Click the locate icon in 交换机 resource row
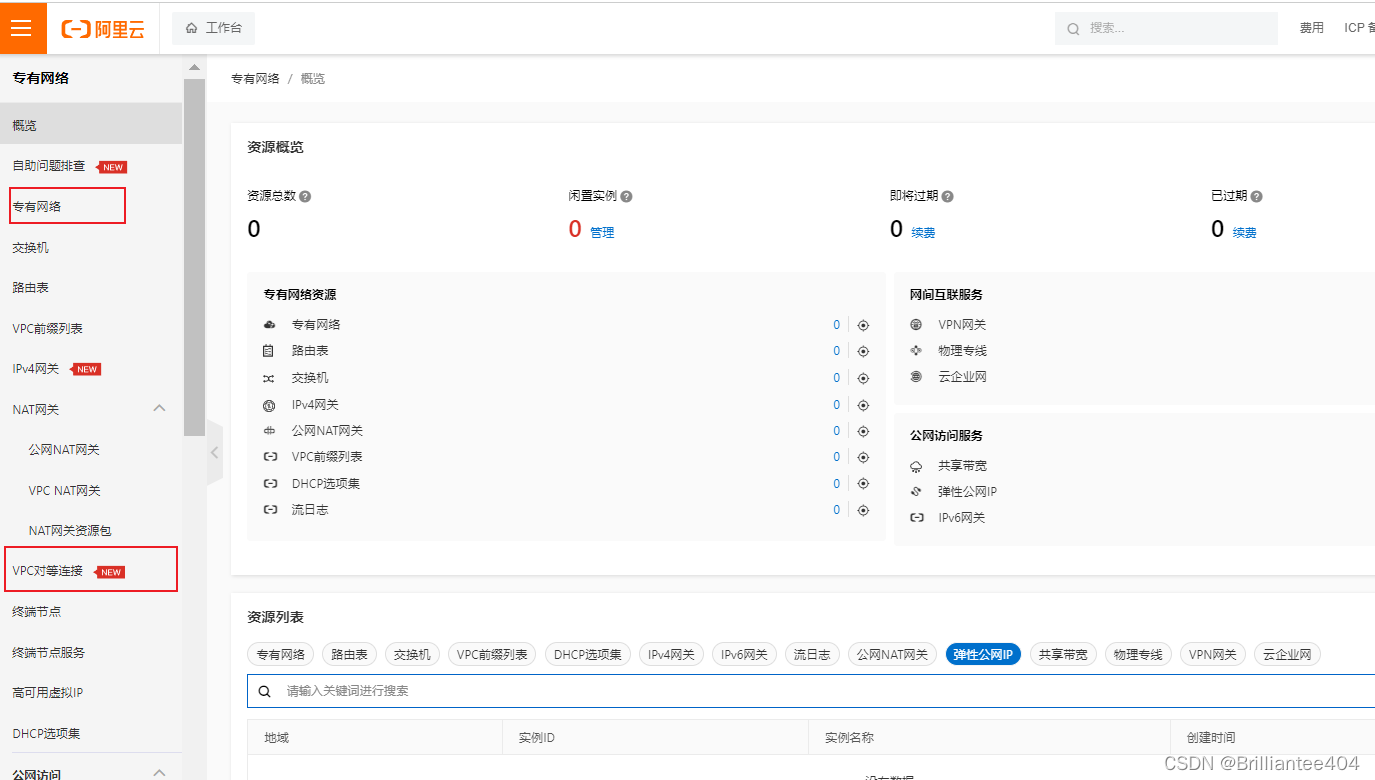This screenshot has width=1375, height=780. pos(863,378)
